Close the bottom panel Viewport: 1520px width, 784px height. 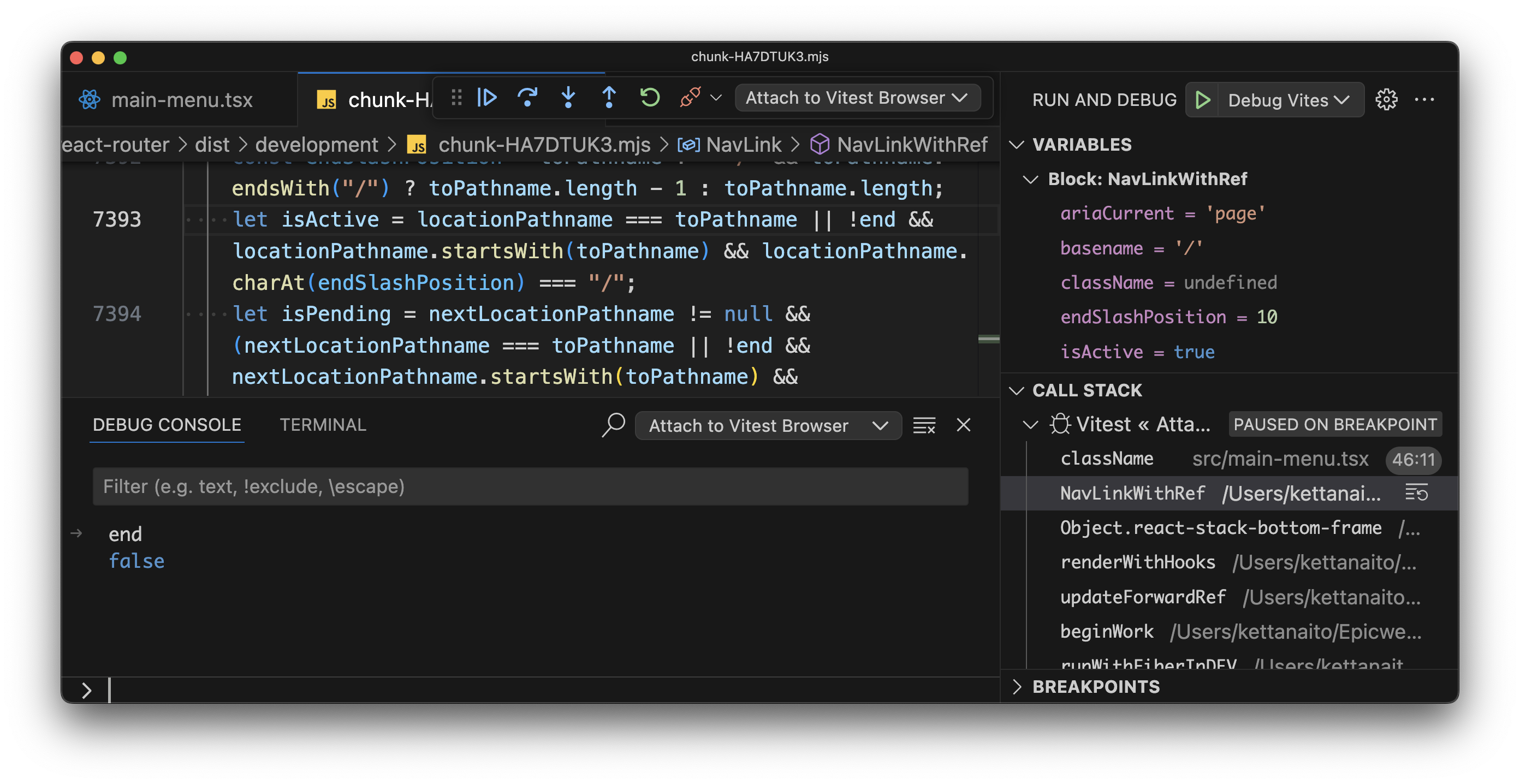tap(964, 425)
